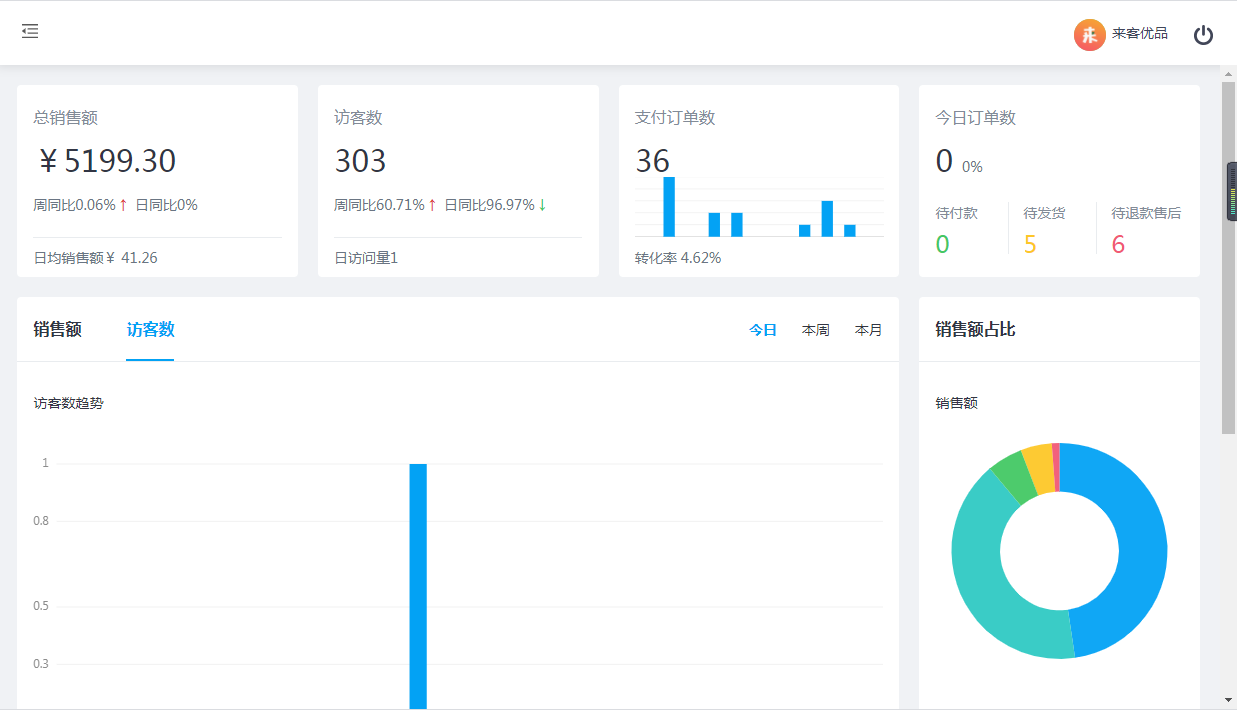The width and height of the screenshot is (1237, 710).
Task: Click the y-axis label 0.8
Action: [40, 521]
